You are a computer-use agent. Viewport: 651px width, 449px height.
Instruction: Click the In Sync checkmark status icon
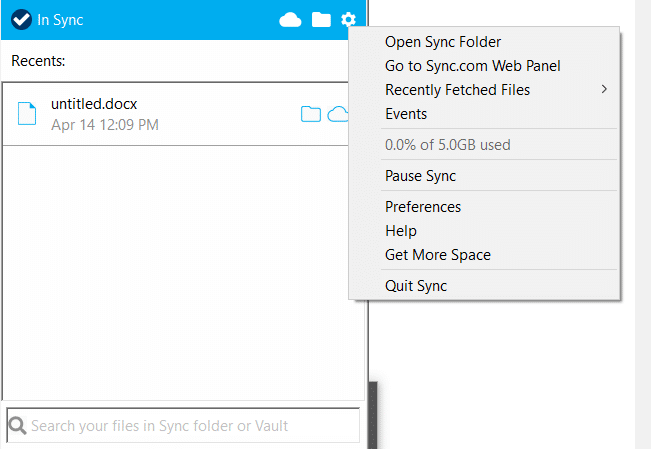[x=21, y=20]
